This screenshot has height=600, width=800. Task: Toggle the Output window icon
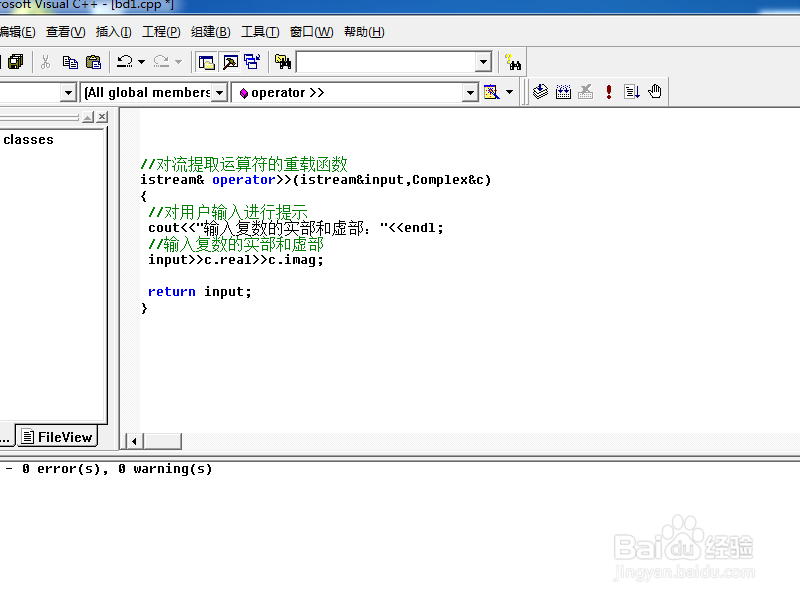coord(230,62)
